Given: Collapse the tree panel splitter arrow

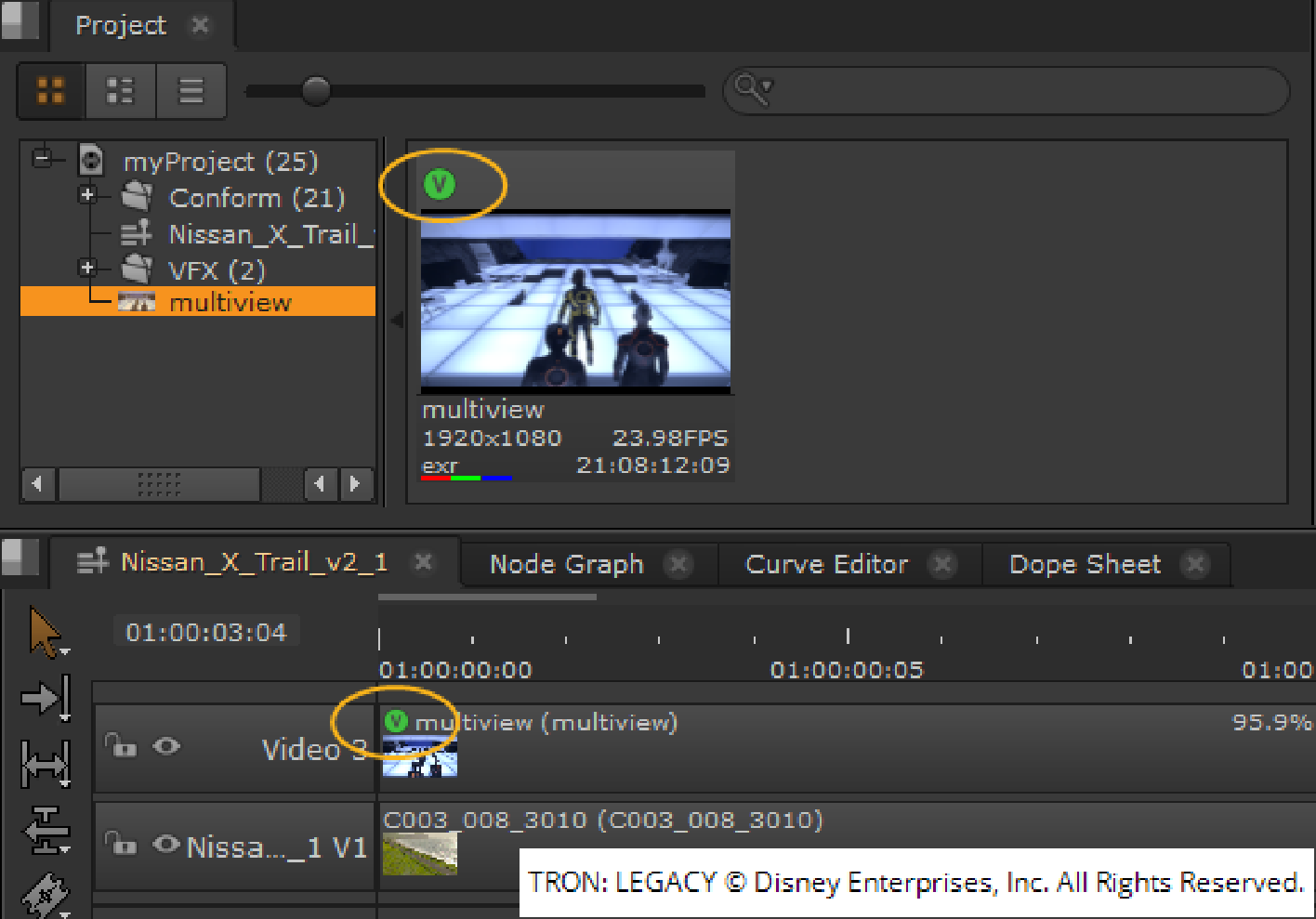Looking at the screenshot, I should pos(397,321).
